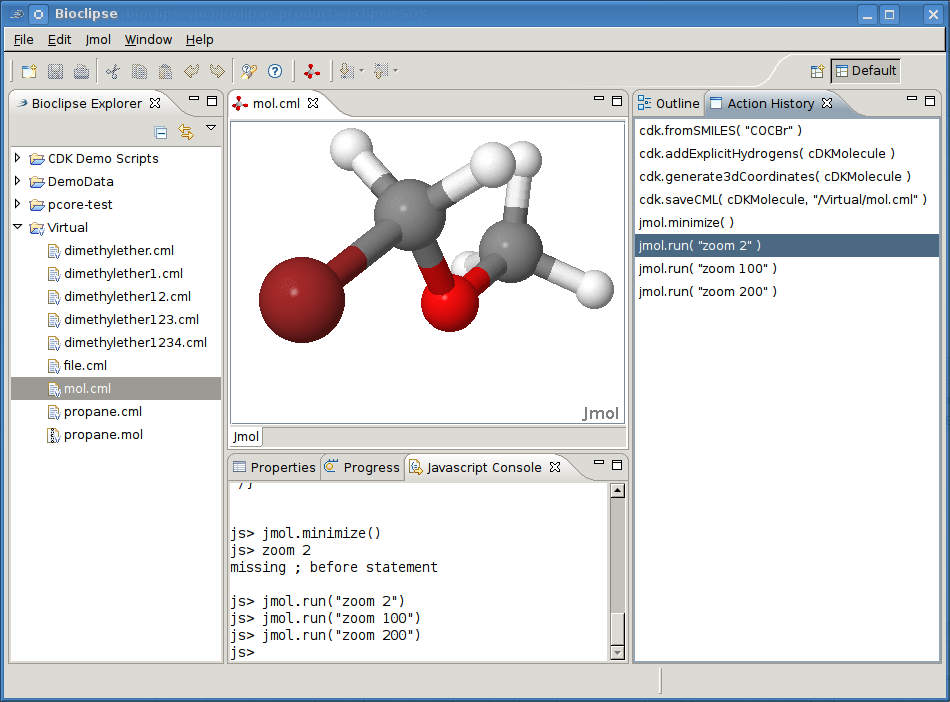Click the Help question mark icon
Image resolution: width=950 pixels, height=702 pixels.
coord(275,71)
